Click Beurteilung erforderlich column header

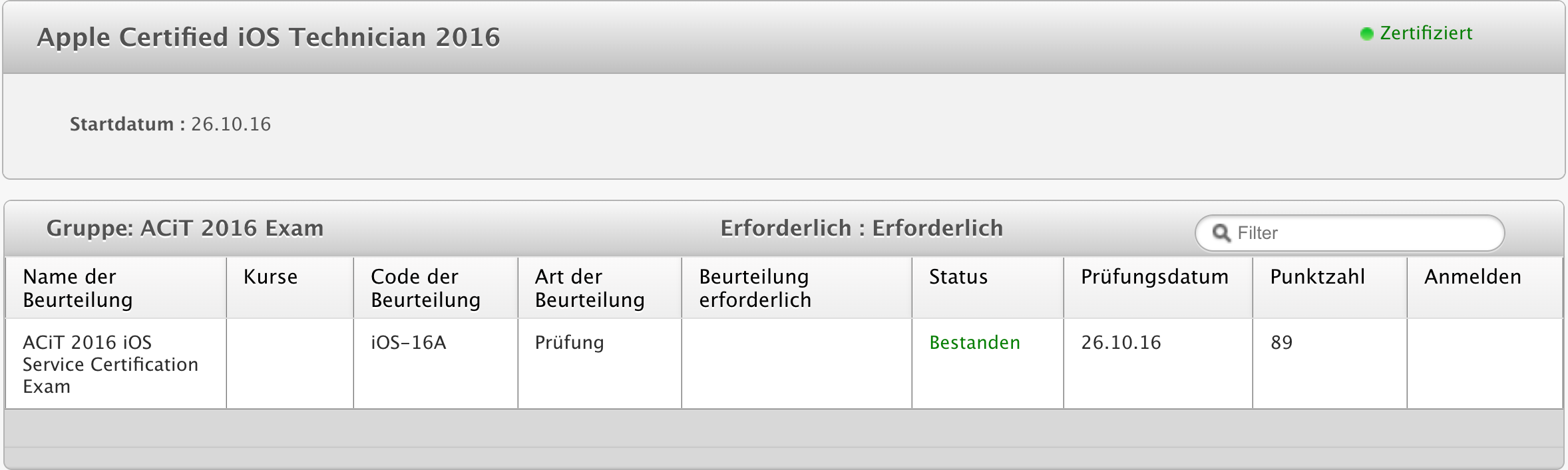pos(755,288)
